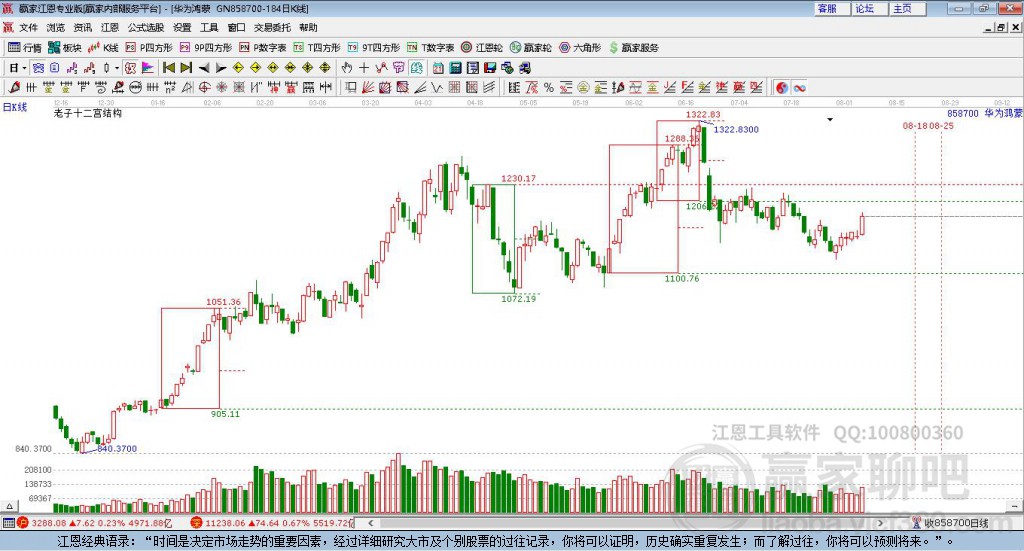Open the 工具 menu

[209, 27]
